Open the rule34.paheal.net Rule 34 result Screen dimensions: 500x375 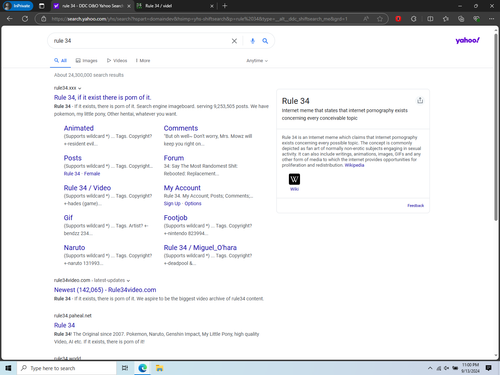pyautogui.click(x=64, y=325)
